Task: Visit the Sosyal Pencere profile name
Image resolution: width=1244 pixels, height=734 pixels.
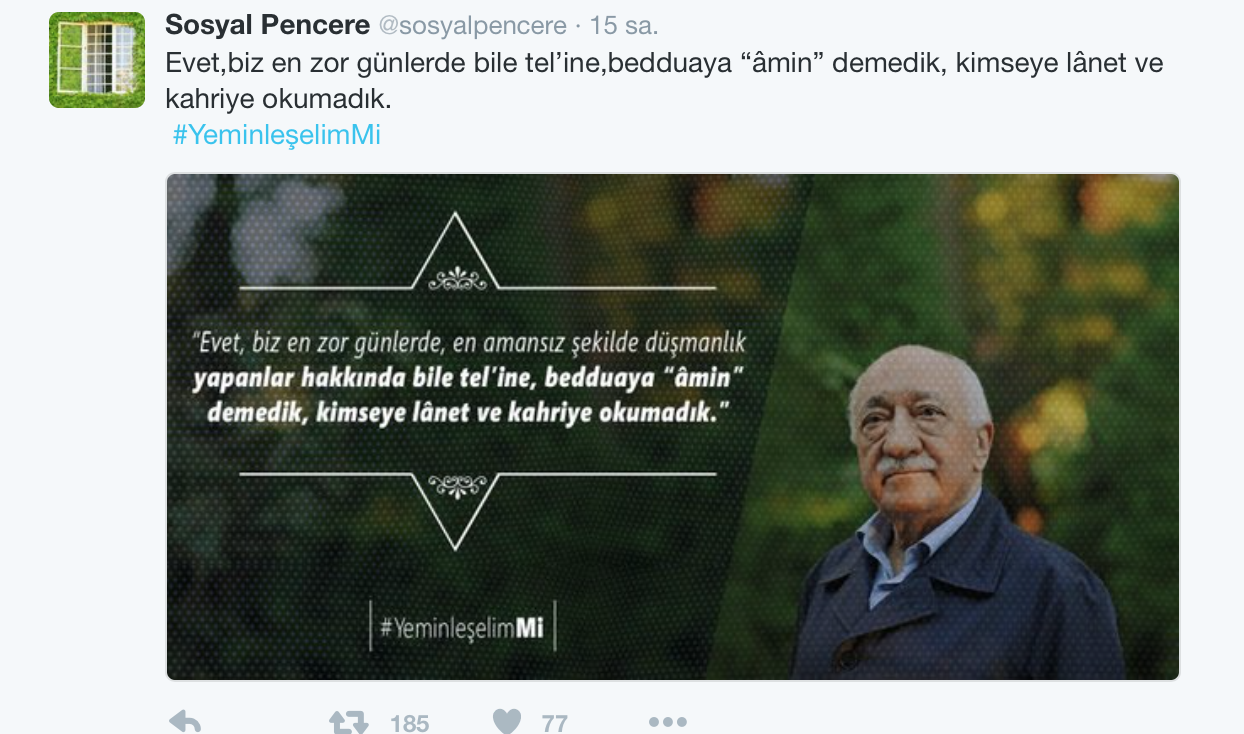Action: tap(267, 25)
